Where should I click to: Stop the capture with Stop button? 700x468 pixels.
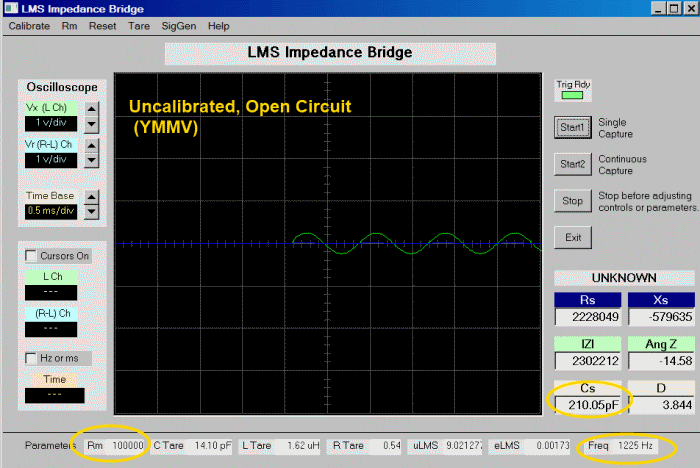573,201
